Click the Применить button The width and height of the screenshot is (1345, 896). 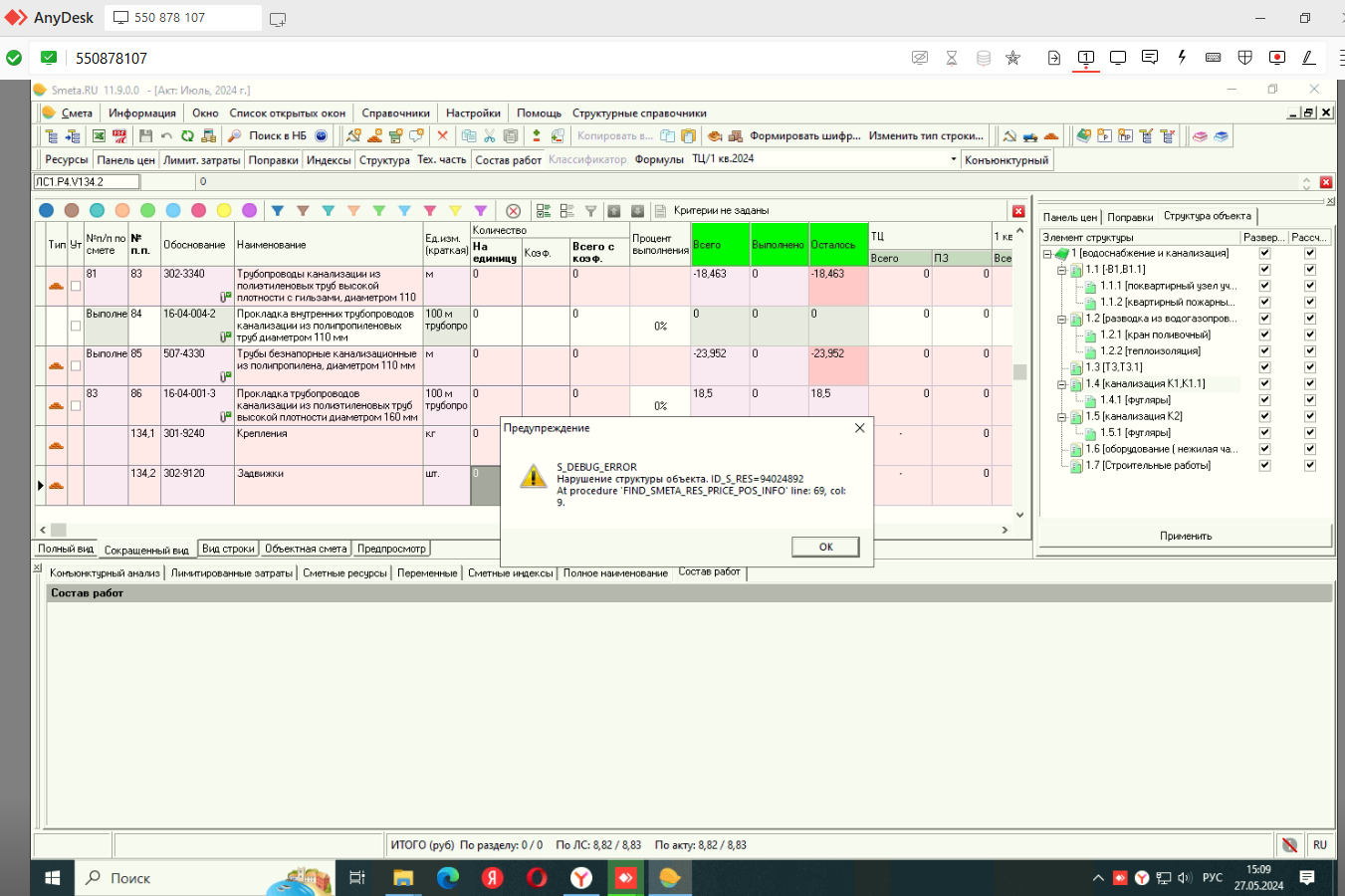[1186, 536]
